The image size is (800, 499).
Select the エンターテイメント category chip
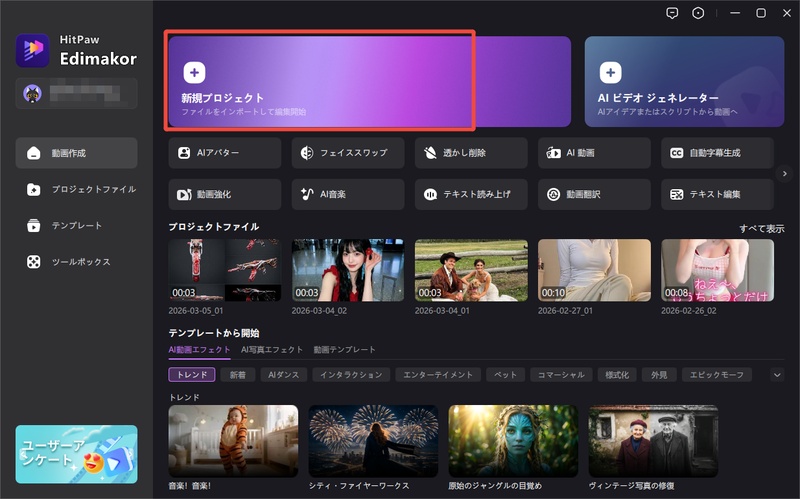(438, 375)
